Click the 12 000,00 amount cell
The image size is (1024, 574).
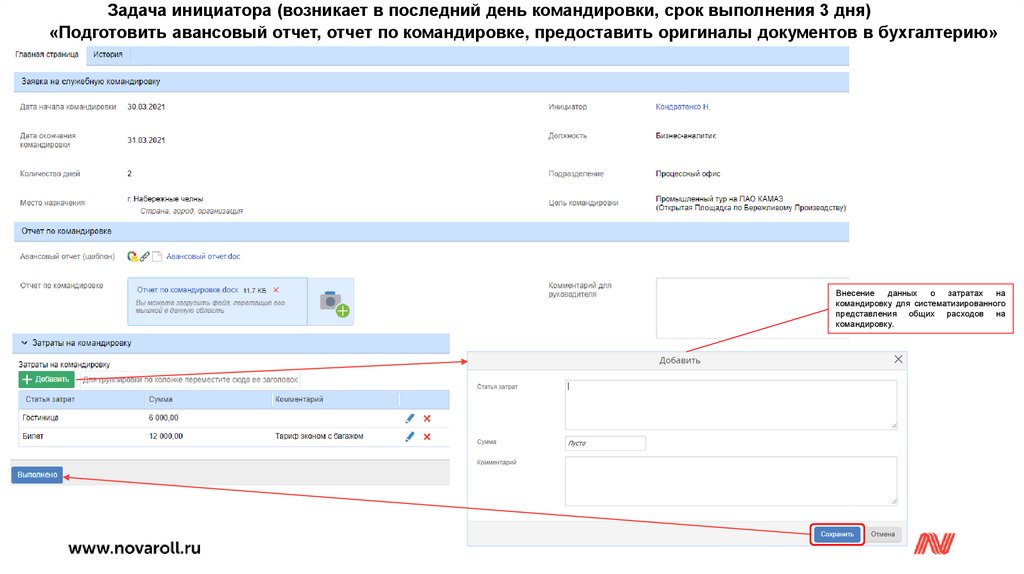coord(166,436)
